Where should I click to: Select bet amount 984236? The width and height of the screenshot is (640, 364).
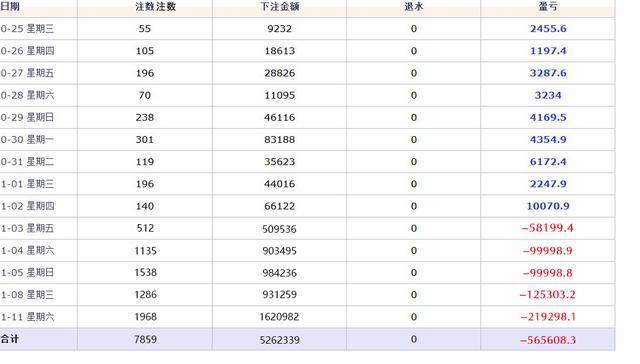point(280,273)
